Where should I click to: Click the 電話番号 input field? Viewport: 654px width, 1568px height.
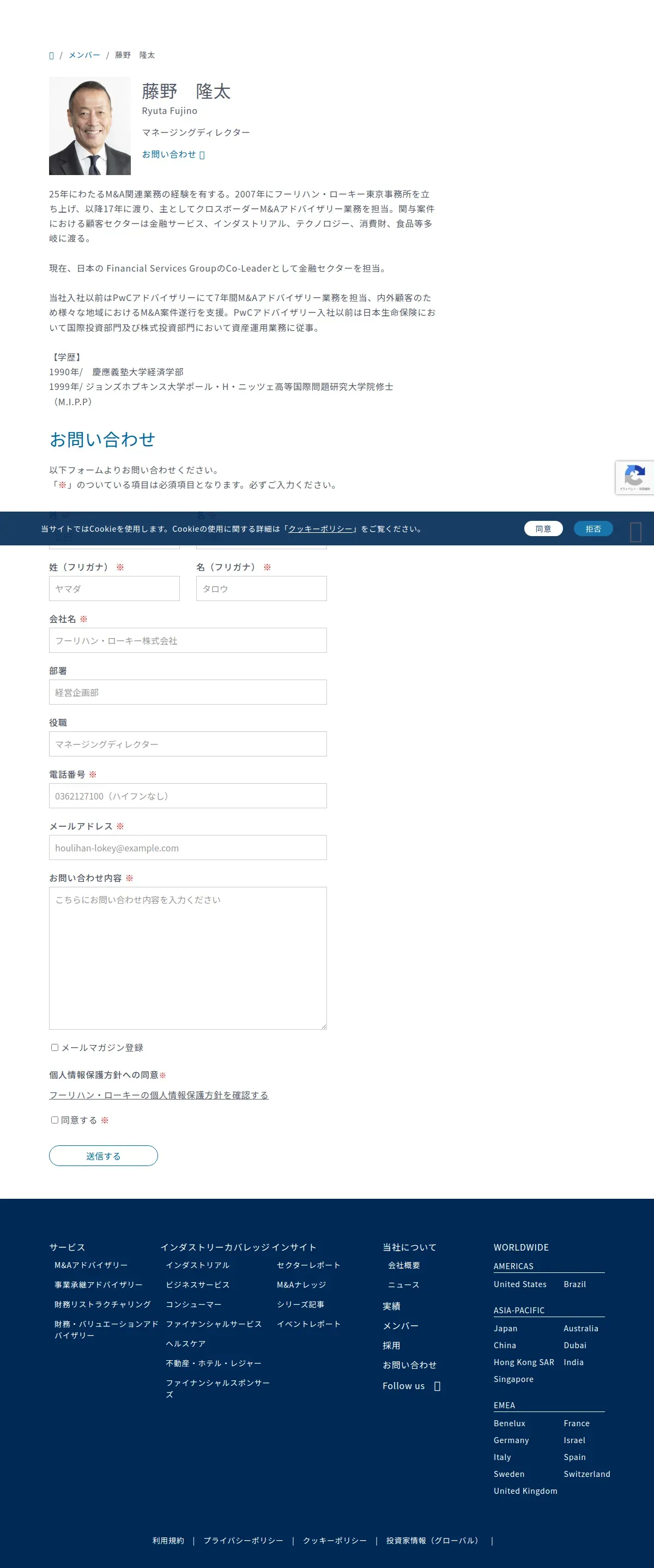188,796
